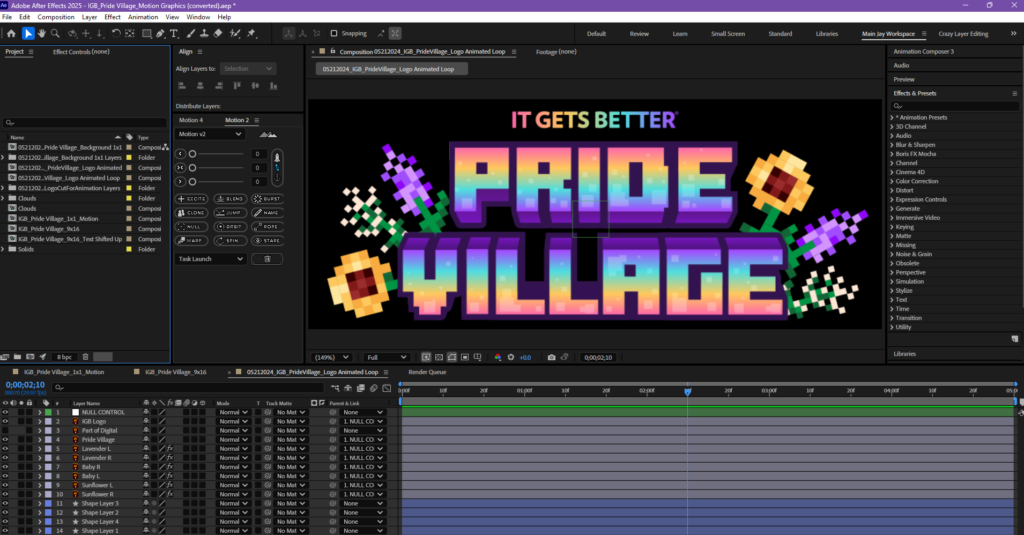Viewport: 1024px width, 535px height.
Task: Expand the Animation Presets category
Action: [892, 118]
